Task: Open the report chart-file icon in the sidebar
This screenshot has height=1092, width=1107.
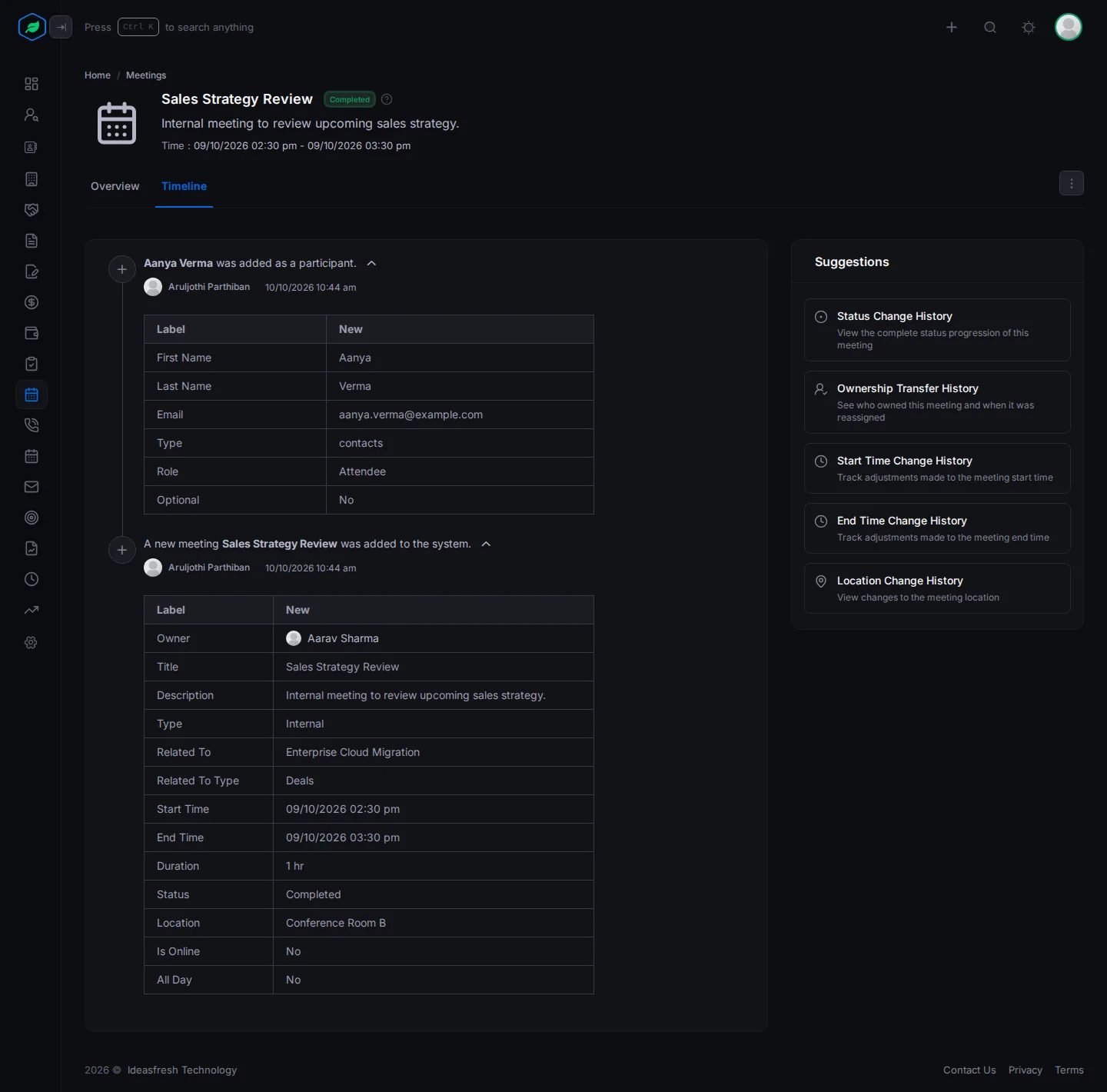Action: [32, 548]
